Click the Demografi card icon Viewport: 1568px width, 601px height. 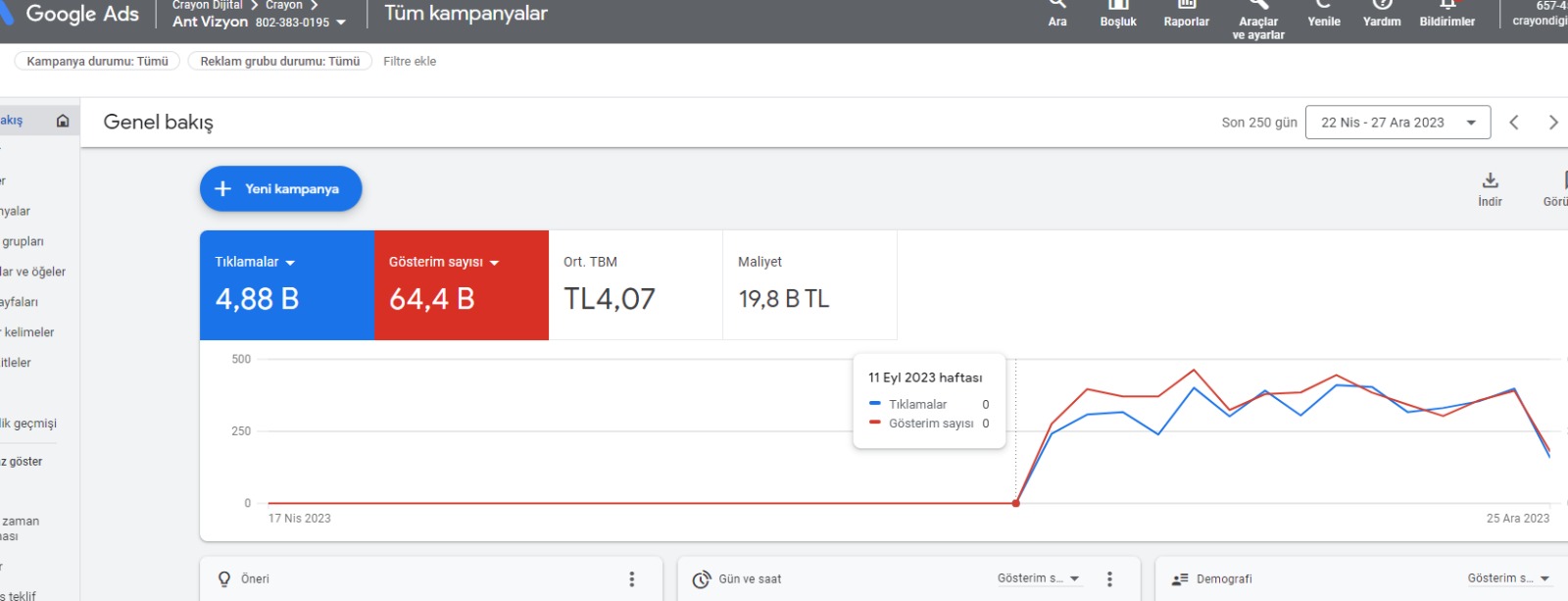pos(1180,579)
